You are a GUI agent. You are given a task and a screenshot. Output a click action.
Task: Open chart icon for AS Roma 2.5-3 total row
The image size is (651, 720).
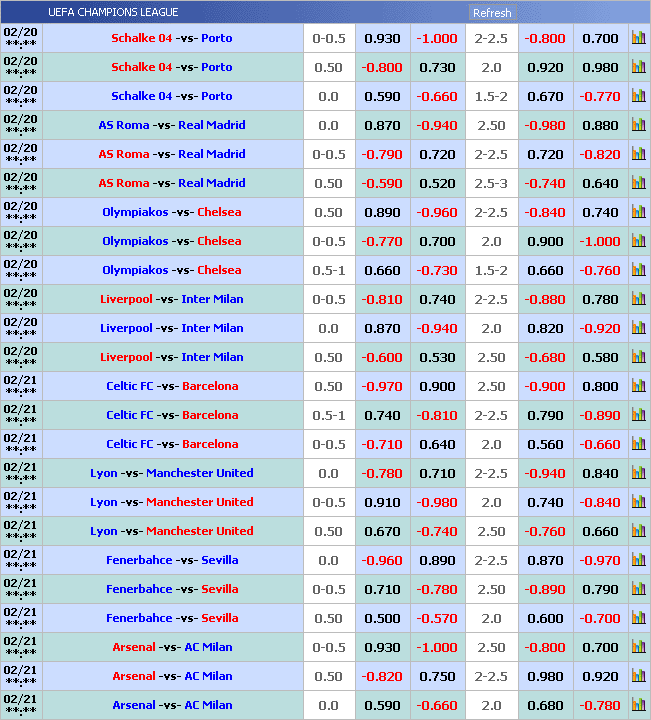point(638,184)
